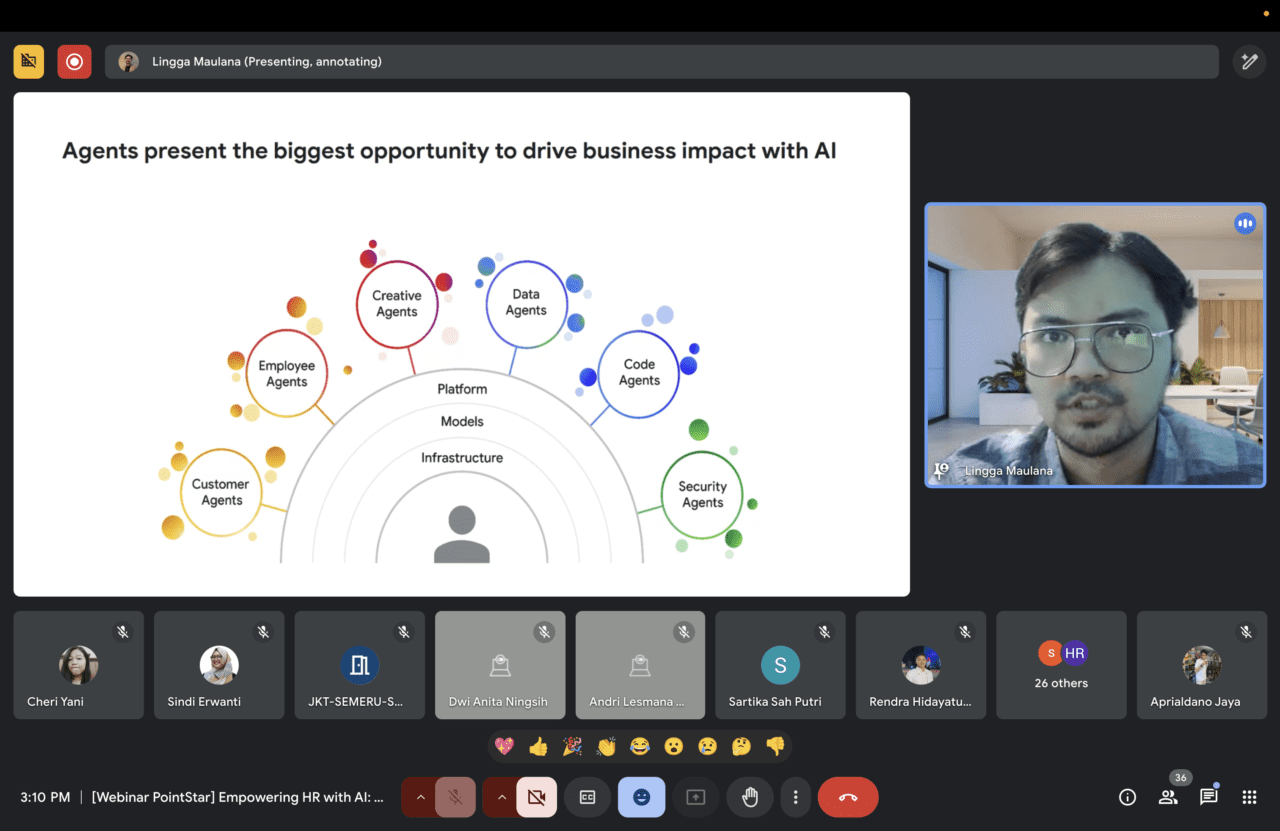The height and width of the screenshot is (831, 1280).
Task: Click the present screen icon
Action: click(696, 797)
